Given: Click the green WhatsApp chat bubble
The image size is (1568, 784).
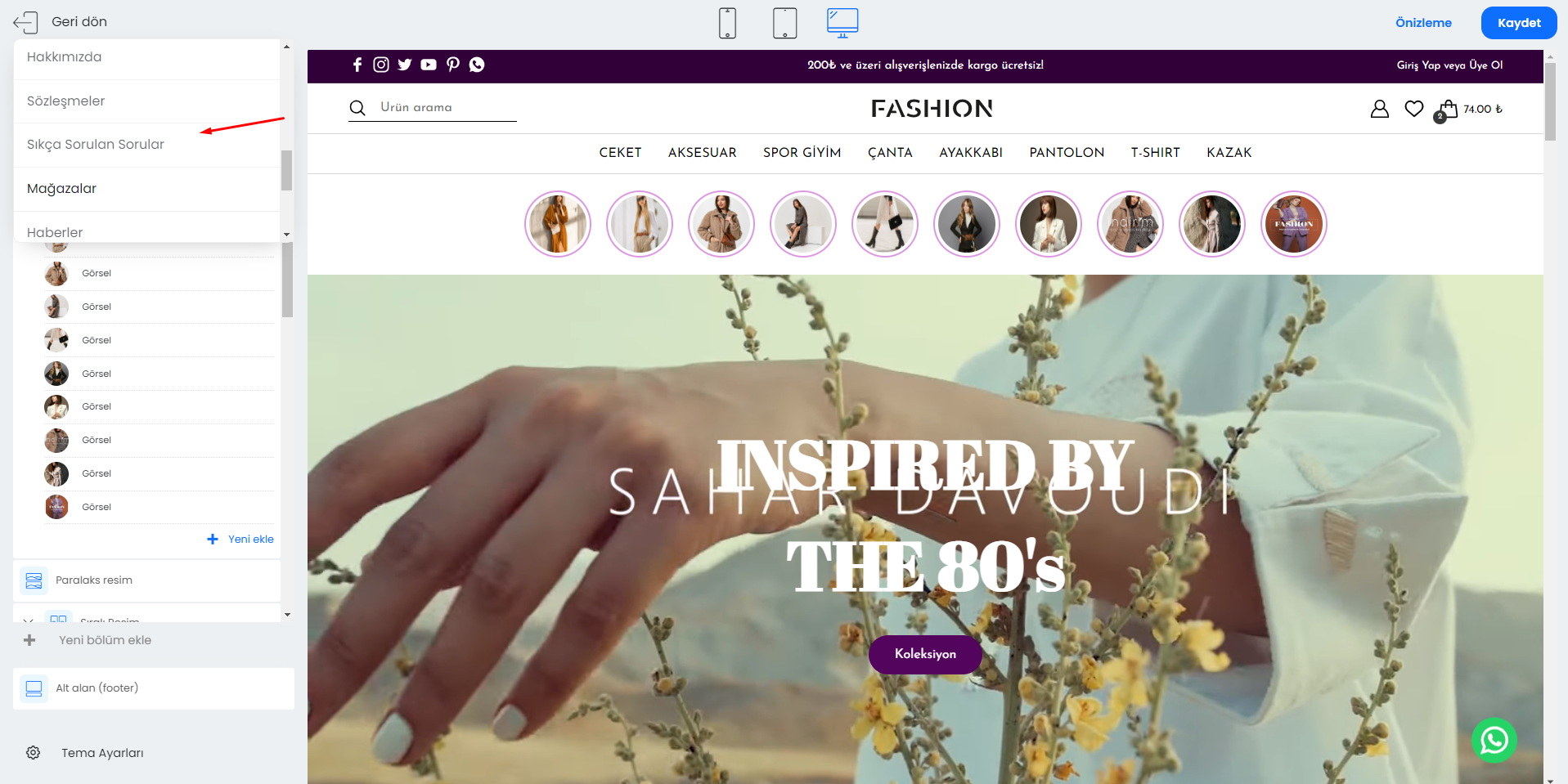Looking at the screenshot, I should (x=1494, y=740).
